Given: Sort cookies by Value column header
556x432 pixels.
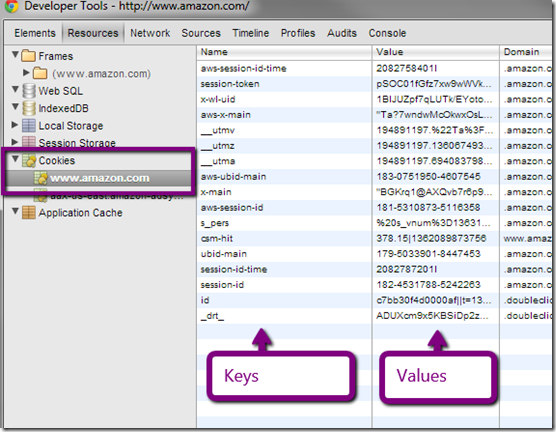Looking at the screenshot, I should pos(436,52).
